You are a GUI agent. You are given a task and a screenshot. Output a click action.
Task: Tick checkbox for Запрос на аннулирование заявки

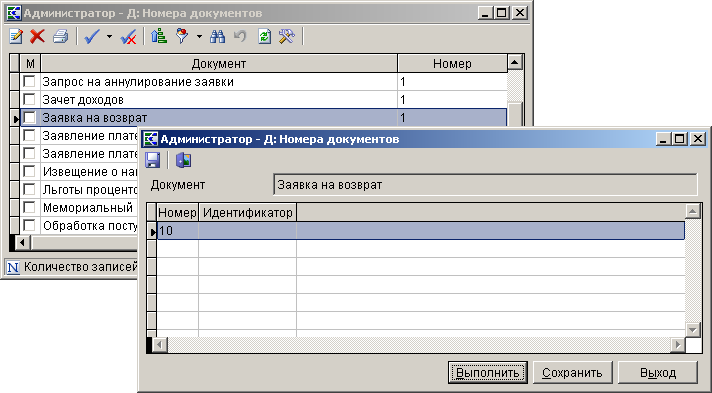pyautogui.click(x=29, y=81)
